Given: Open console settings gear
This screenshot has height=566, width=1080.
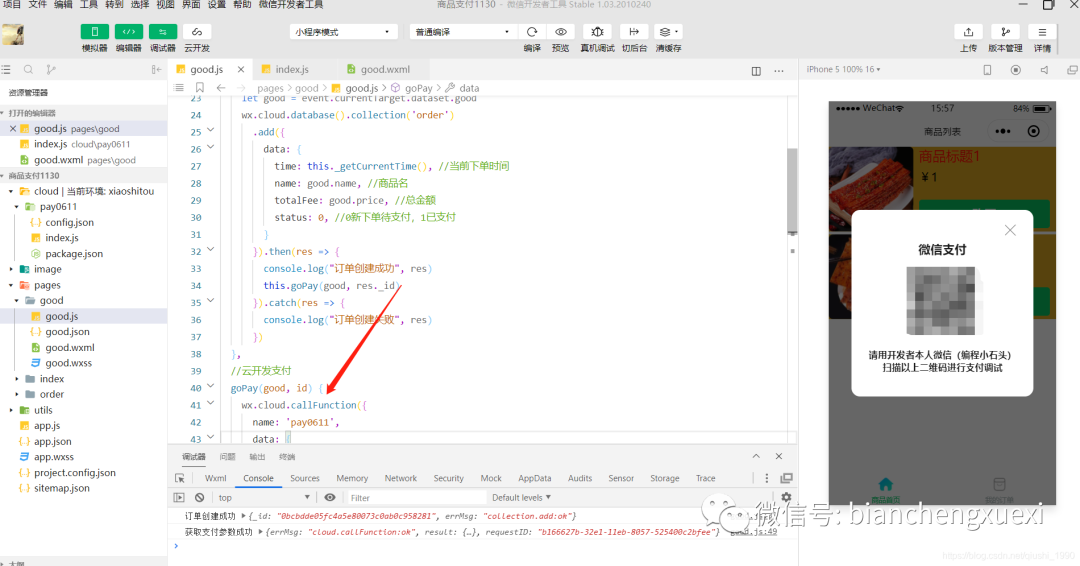Looking at the screenshot, I should [x=786, y=497].
